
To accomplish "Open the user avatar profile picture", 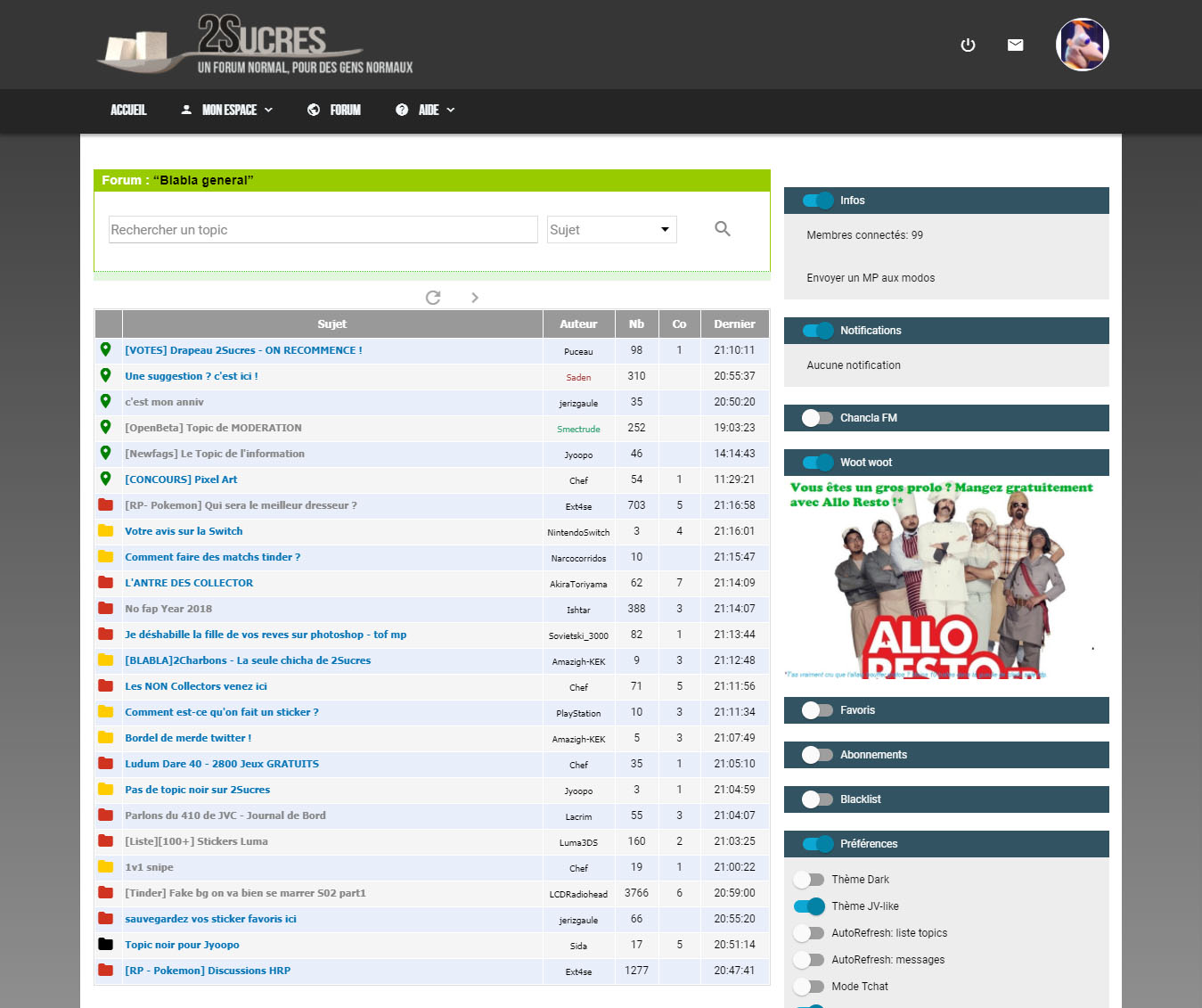I will [x=1082, y=45].
